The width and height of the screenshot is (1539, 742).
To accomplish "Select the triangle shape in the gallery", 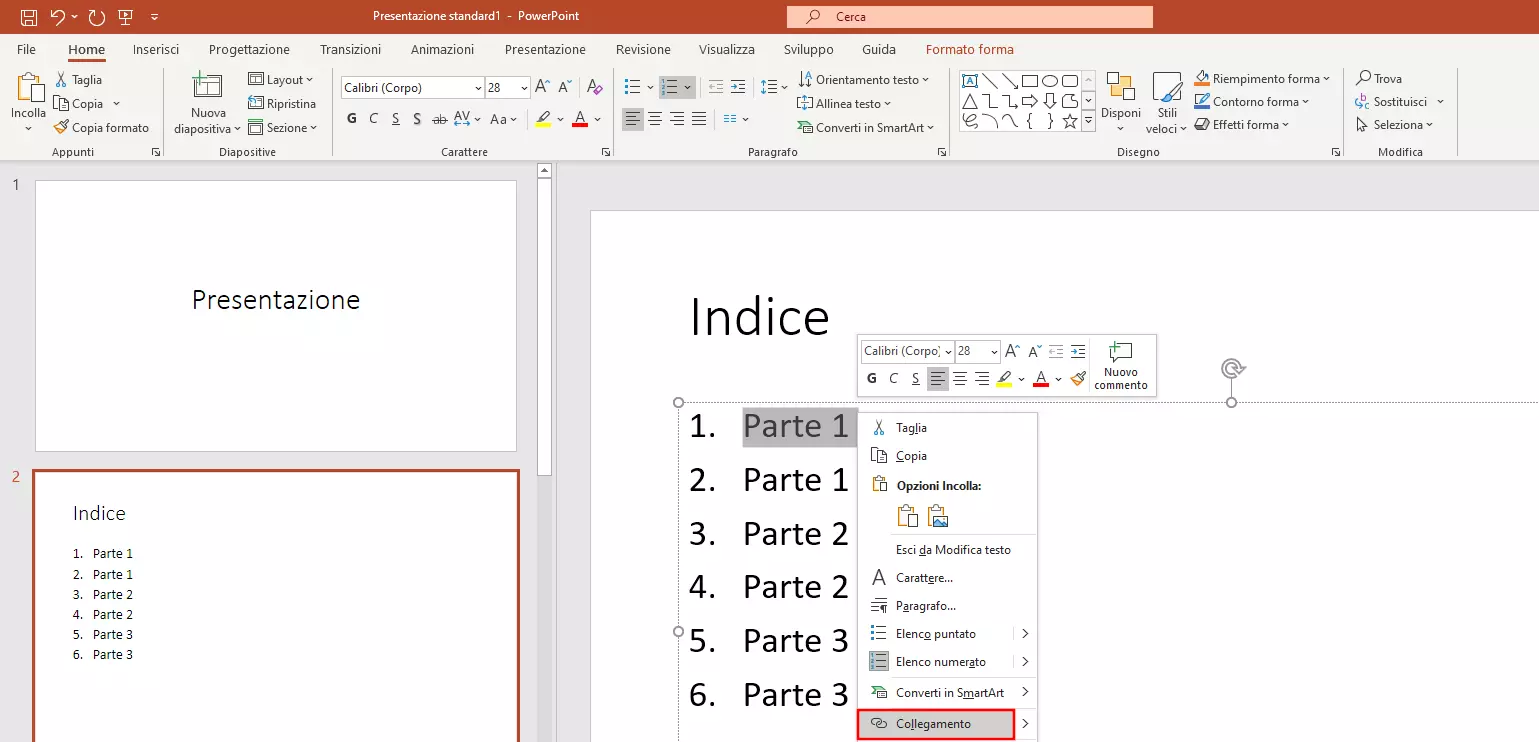I will pyautogui.click(x=969, y=101).
